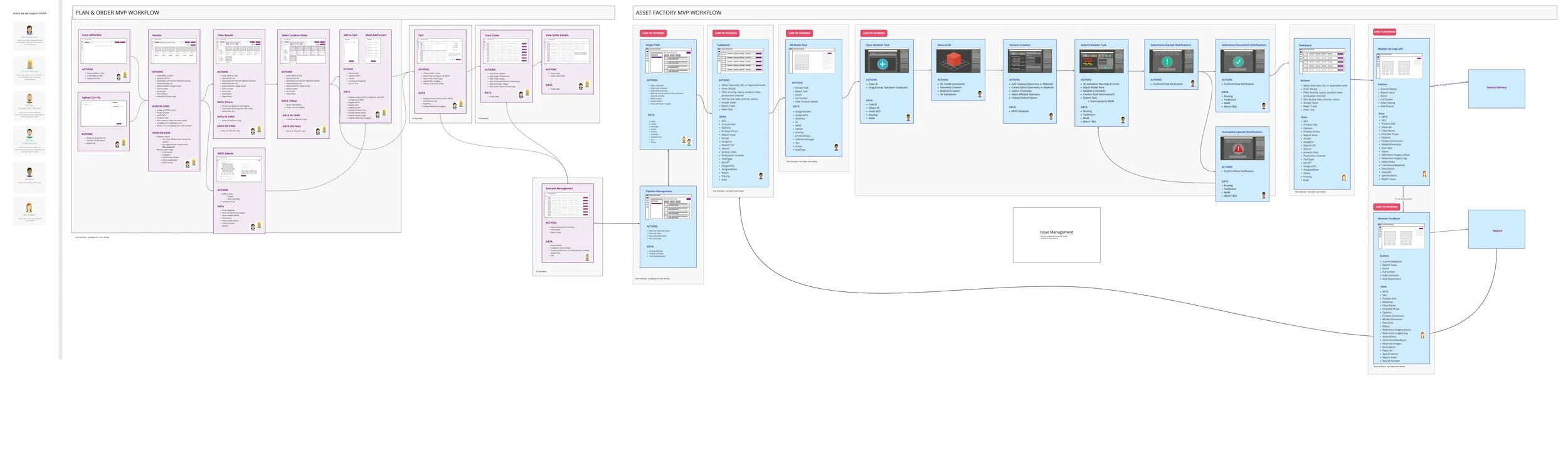This screenshot has width=1568, height=469.
Task: Open the Submit Modeler Task mockup thumbnail
Action: tap(1101, 61)
